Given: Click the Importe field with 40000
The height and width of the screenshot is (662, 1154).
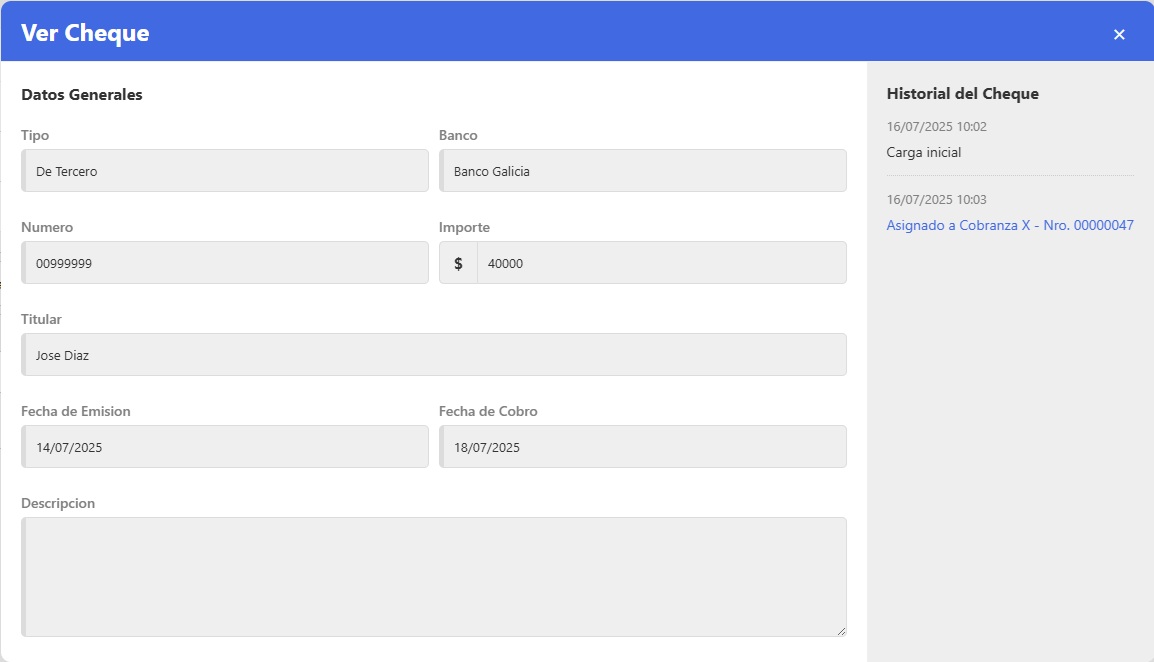Looking at the screenshot, I should click(660, 263).
